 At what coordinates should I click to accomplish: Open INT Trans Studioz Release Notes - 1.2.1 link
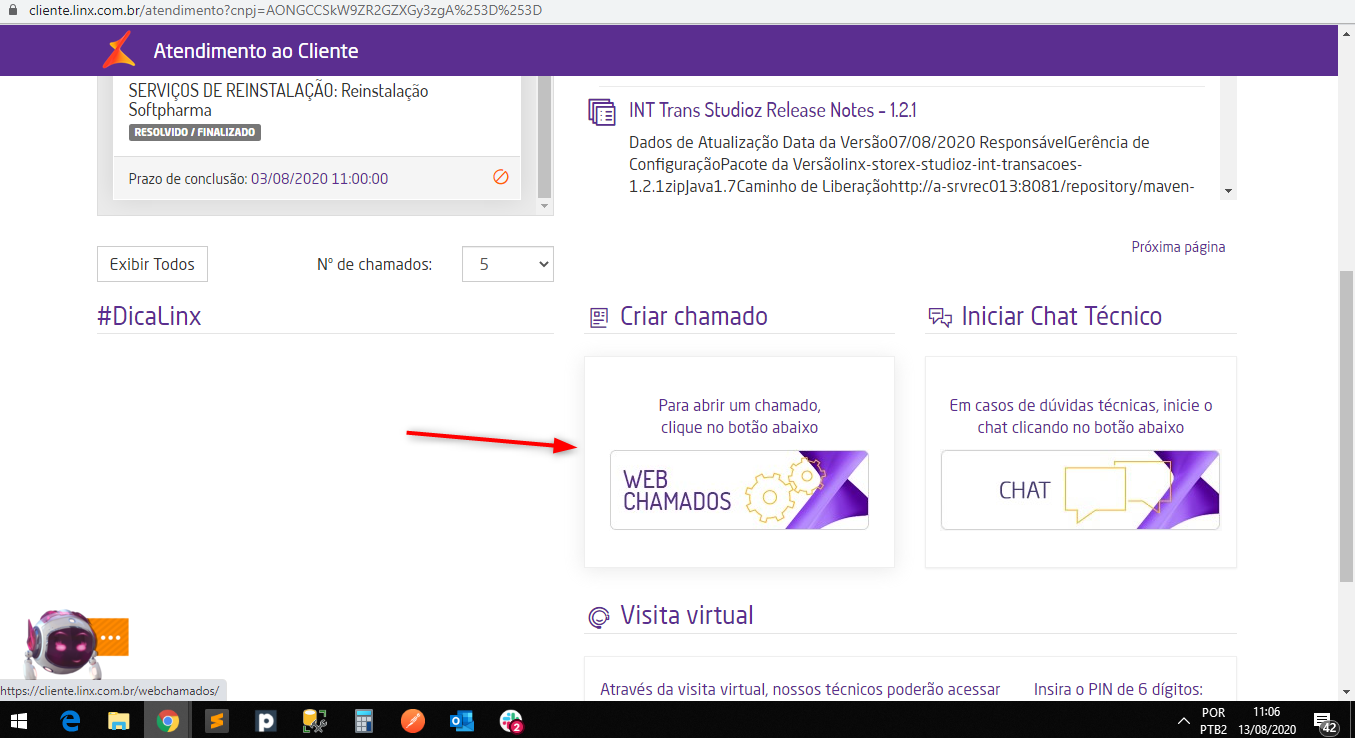[x=773, y=110]
